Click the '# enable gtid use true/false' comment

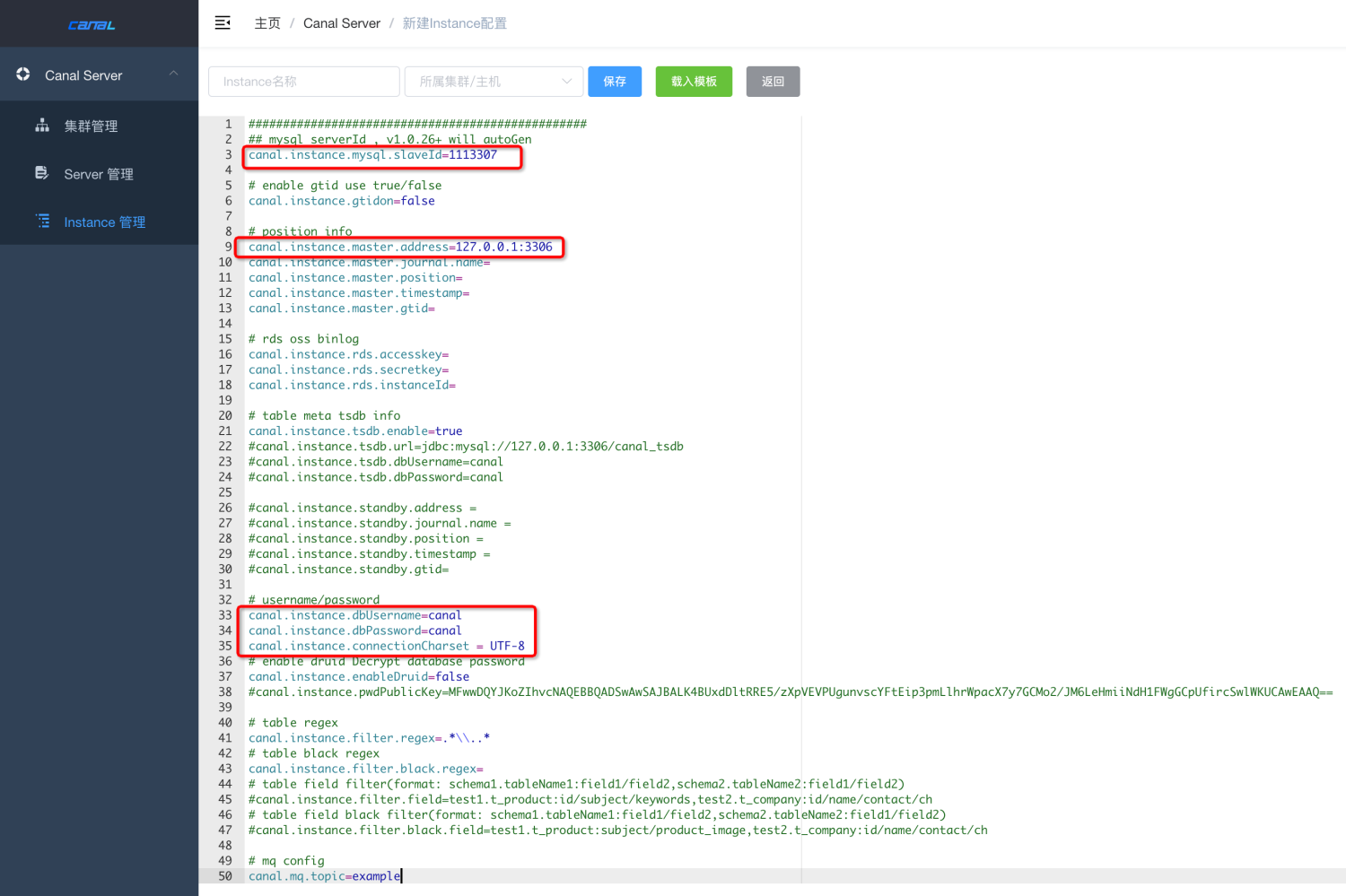point(345,186)
